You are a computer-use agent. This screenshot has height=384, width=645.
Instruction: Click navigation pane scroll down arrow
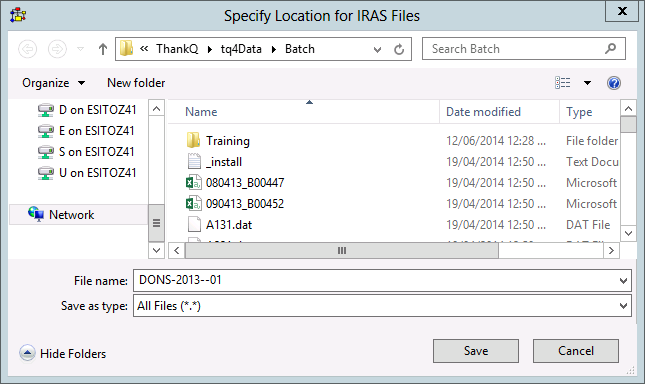156,250
